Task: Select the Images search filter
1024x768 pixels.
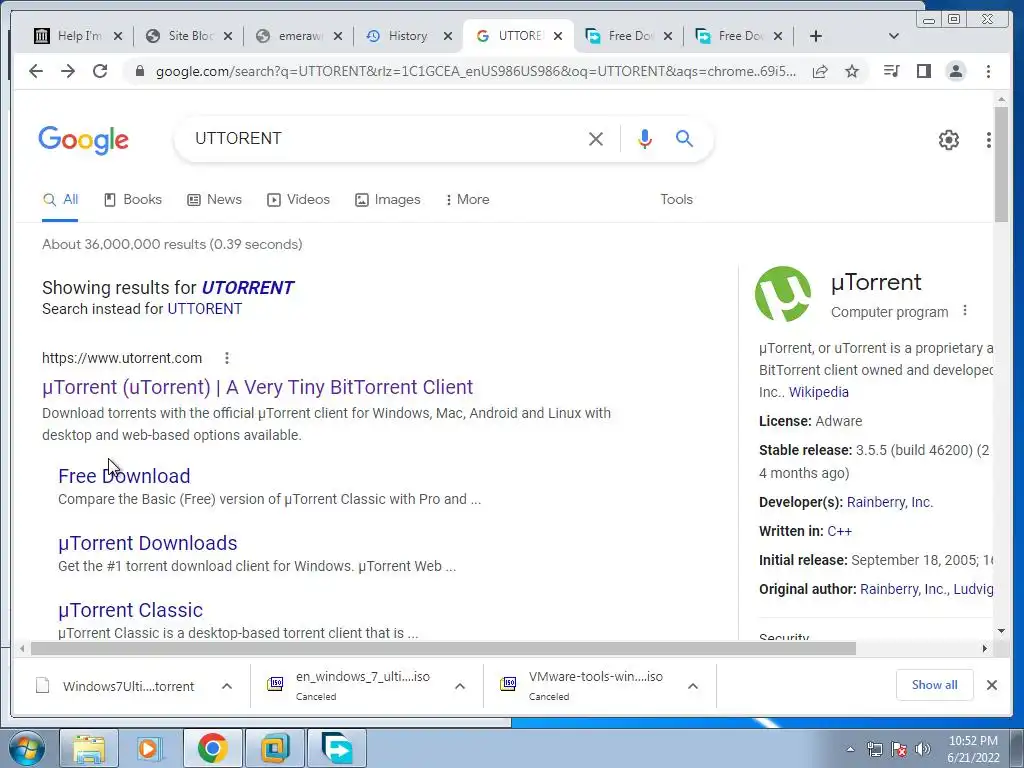Action: (x=388, y=199)
